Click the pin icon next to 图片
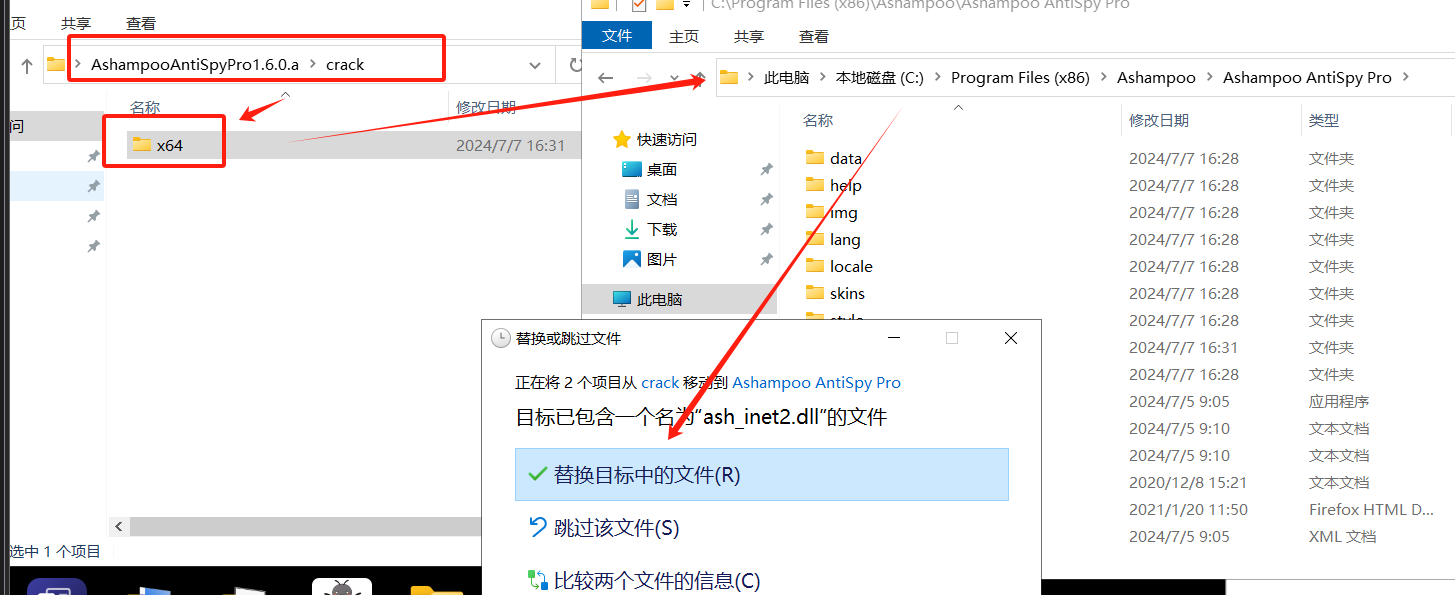 (x=766, y=260)
